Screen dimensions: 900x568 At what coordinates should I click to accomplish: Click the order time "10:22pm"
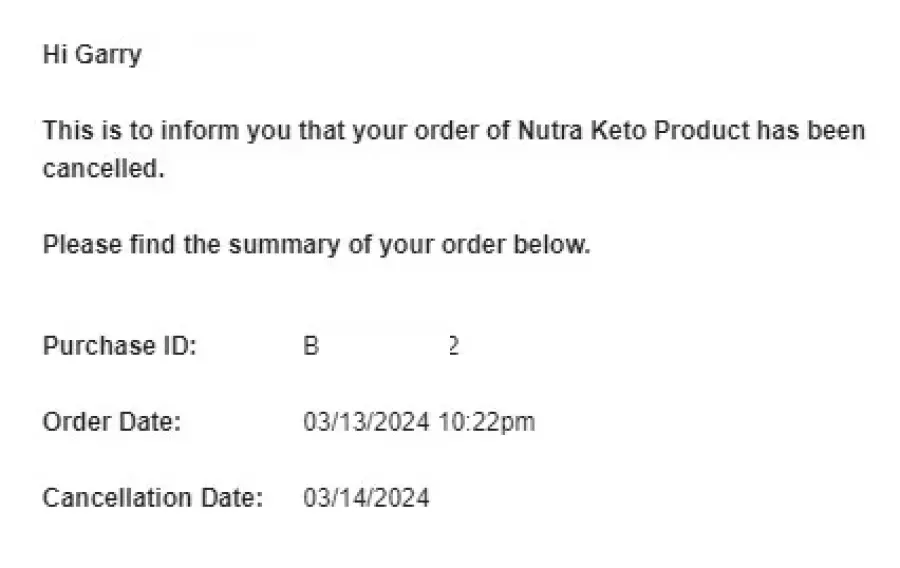tap(487, 423)
